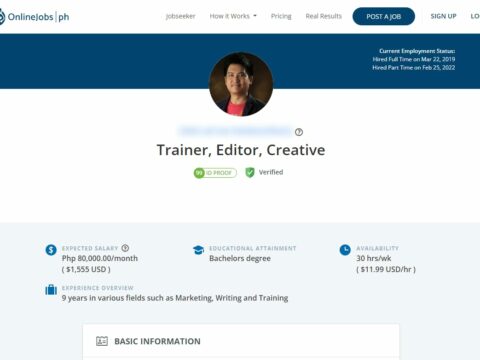Image resolution: width=480 pixels, height=360 pixels.
Task: Click the Availability clock icon
Action: tap(345, 250)
